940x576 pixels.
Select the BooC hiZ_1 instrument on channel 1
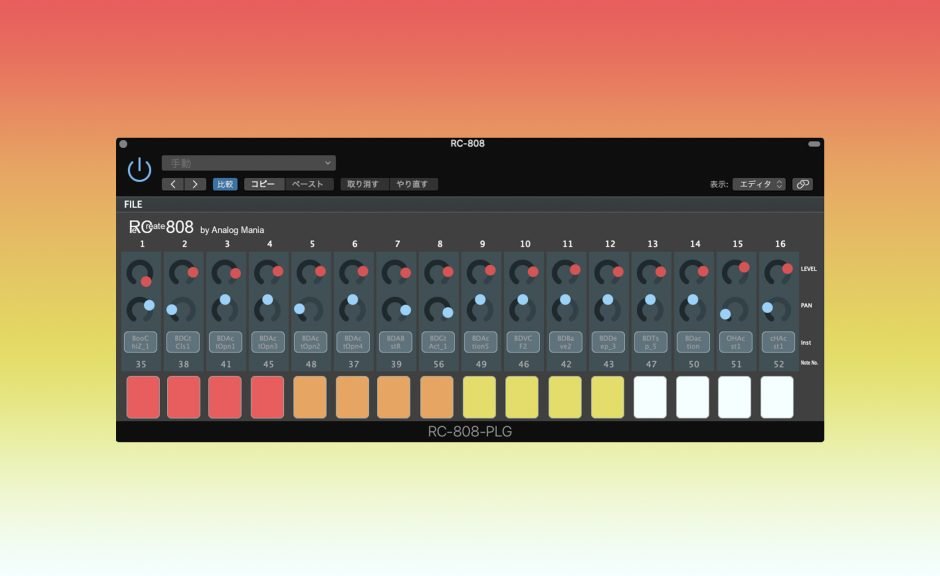(x=139, y=343)
